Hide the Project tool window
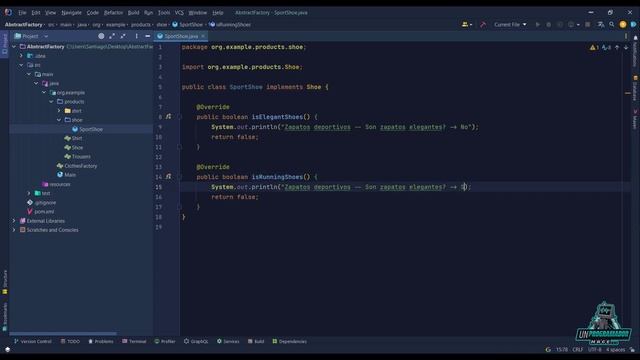 [x=147, y=36]
